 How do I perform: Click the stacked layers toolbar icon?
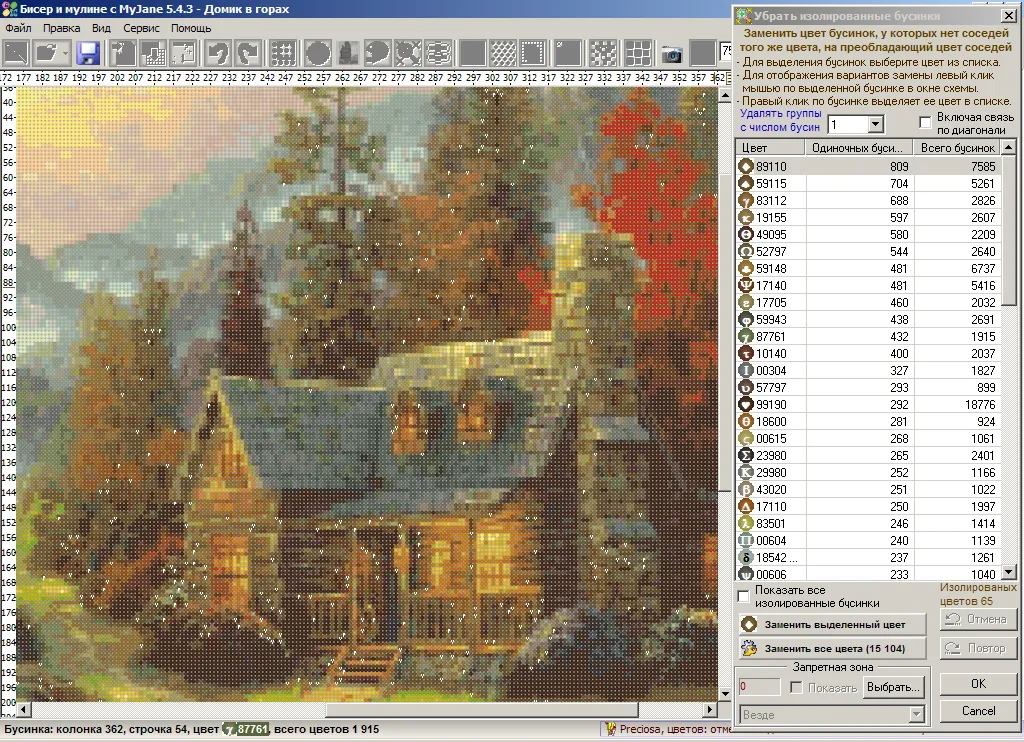pyautogui.click(x=439, y=53)
